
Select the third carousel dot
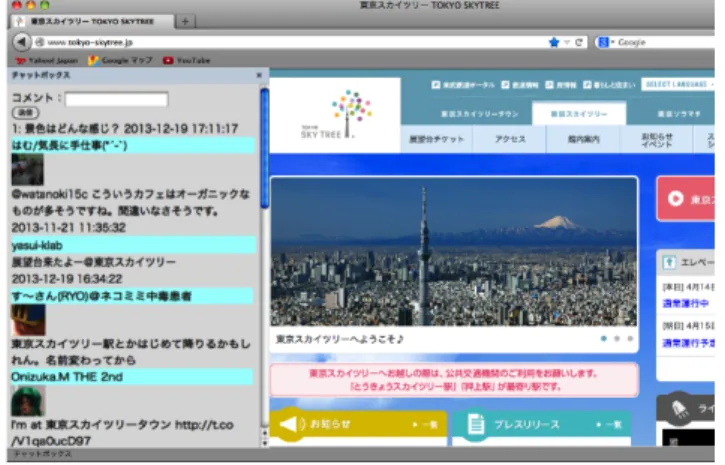click(630, 339)
